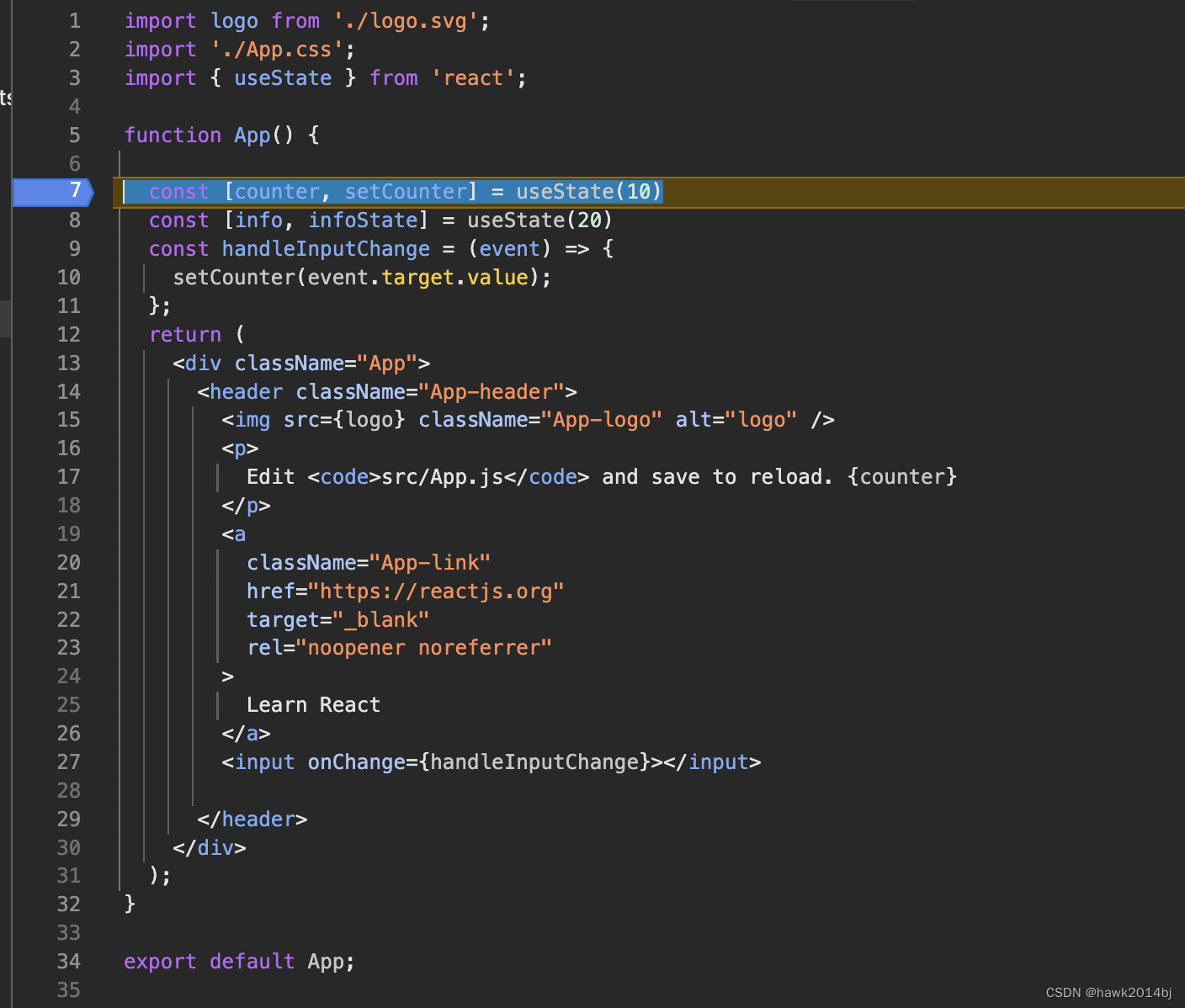Image resolution: width=1185 pixels, height=1008 pixels.
Task: Click the "App-logo" class string
Action: (x=601, y=420)
